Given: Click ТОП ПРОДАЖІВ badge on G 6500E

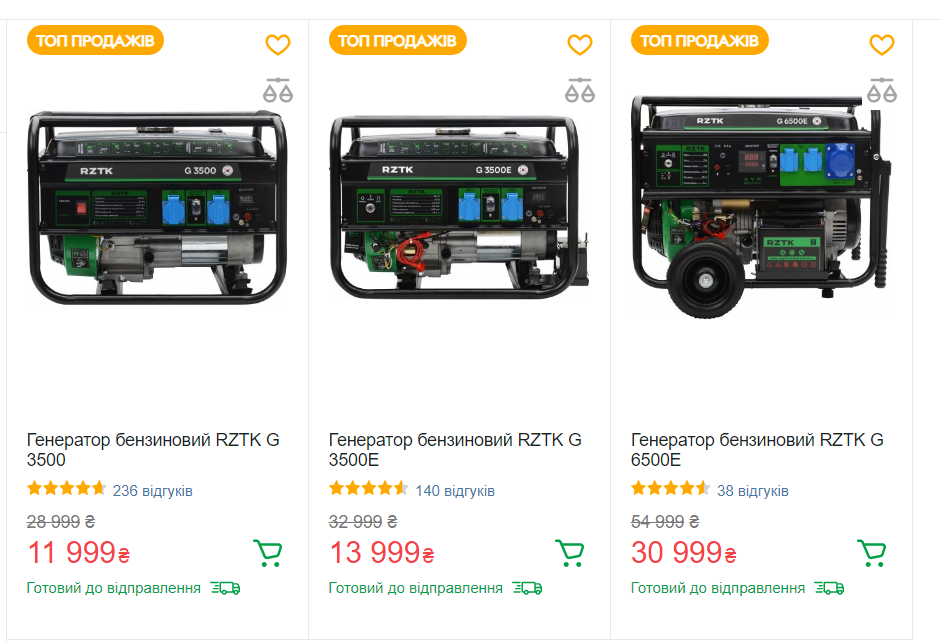Looking at the screenshot, I should click(x=699, y=40).
